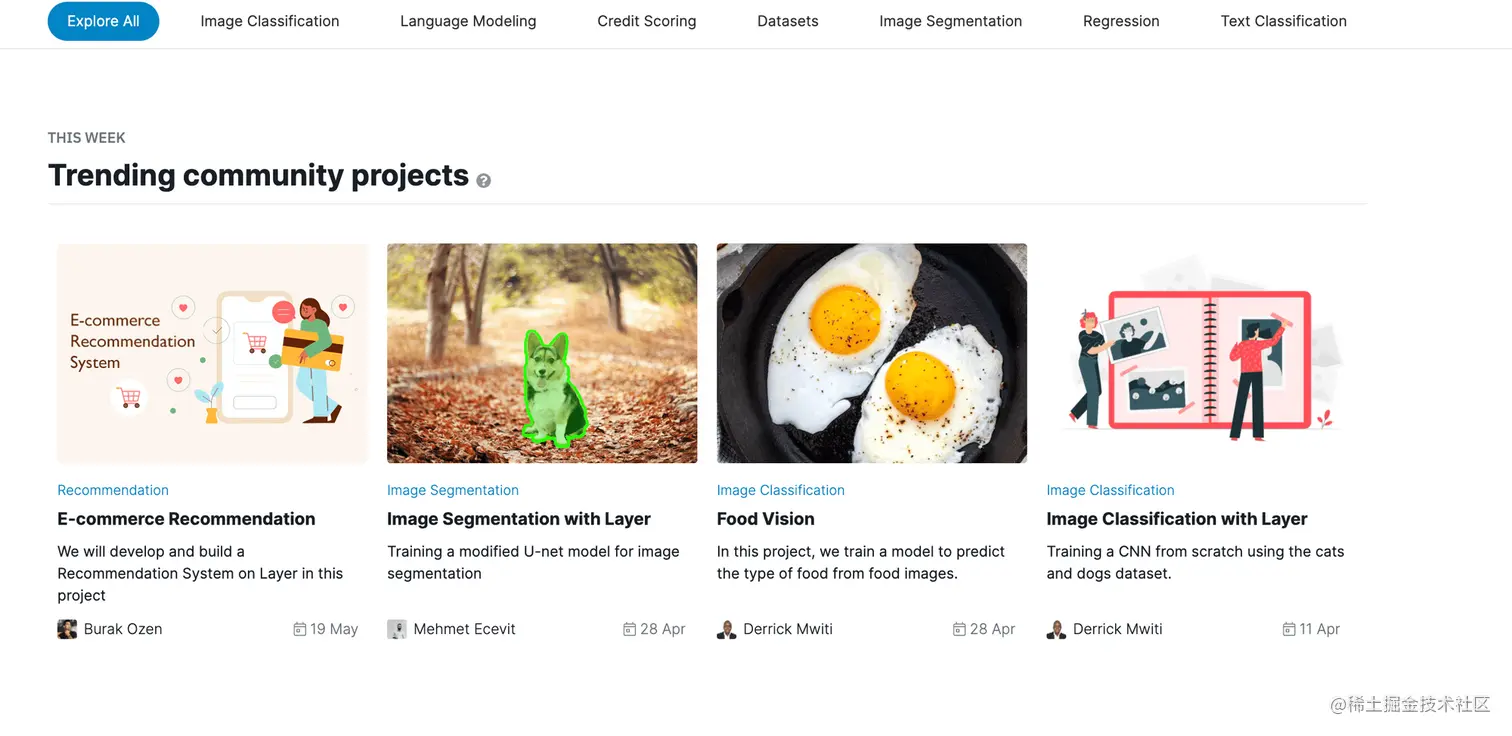Open the dog segmentation thumbnail image
This screenshot has width=1512, height=736.
pos(542,353)
